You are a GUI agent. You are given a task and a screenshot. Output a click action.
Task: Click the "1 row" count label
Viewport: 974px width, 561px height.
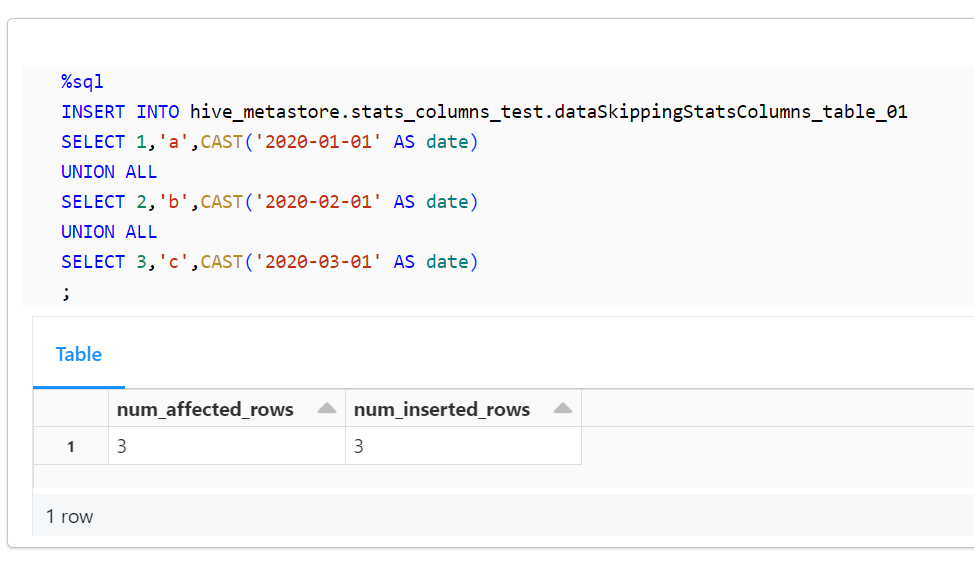[69, 516]
